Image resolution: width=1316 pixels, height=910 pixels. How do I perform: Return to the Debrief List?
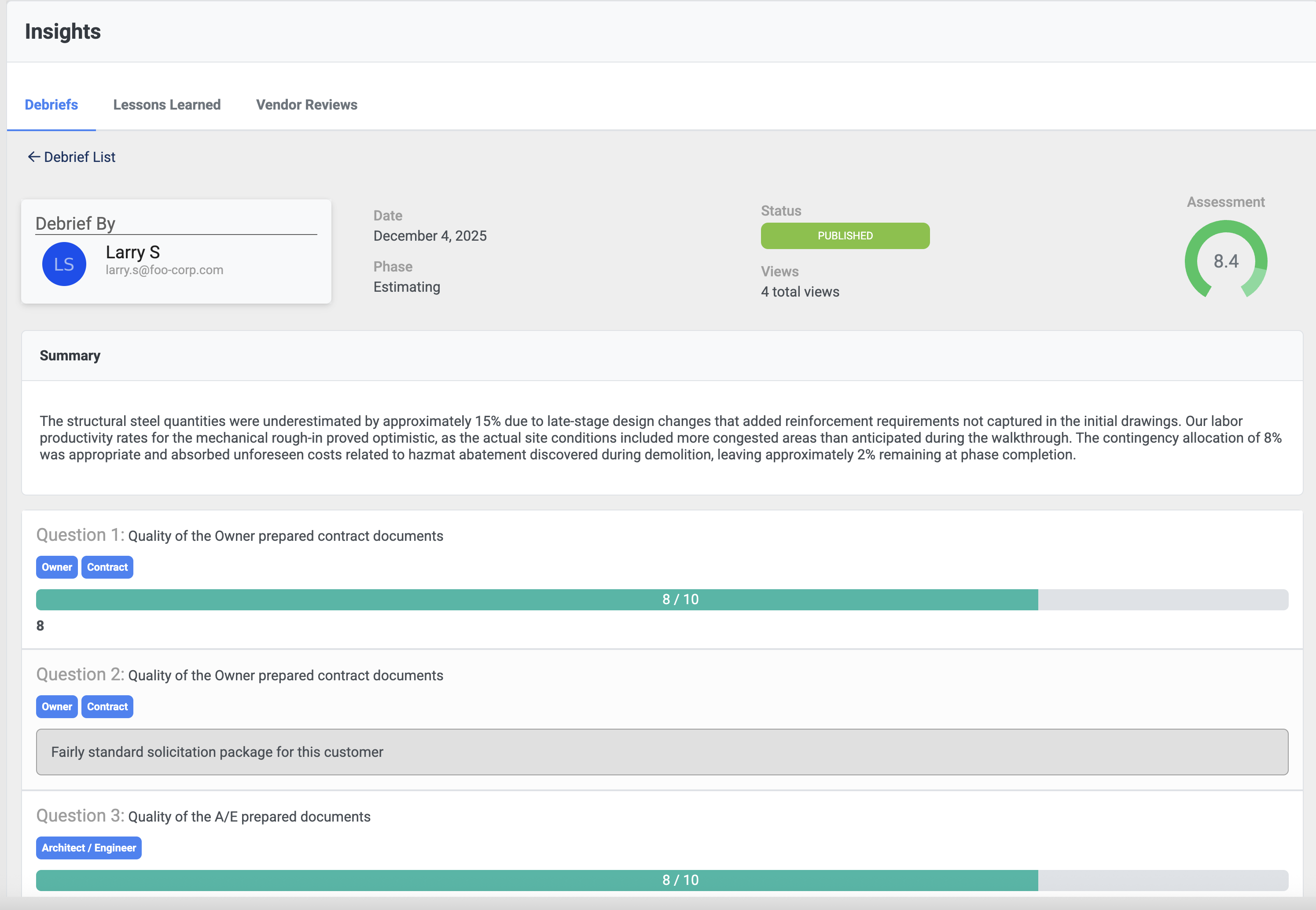(80, 156)
